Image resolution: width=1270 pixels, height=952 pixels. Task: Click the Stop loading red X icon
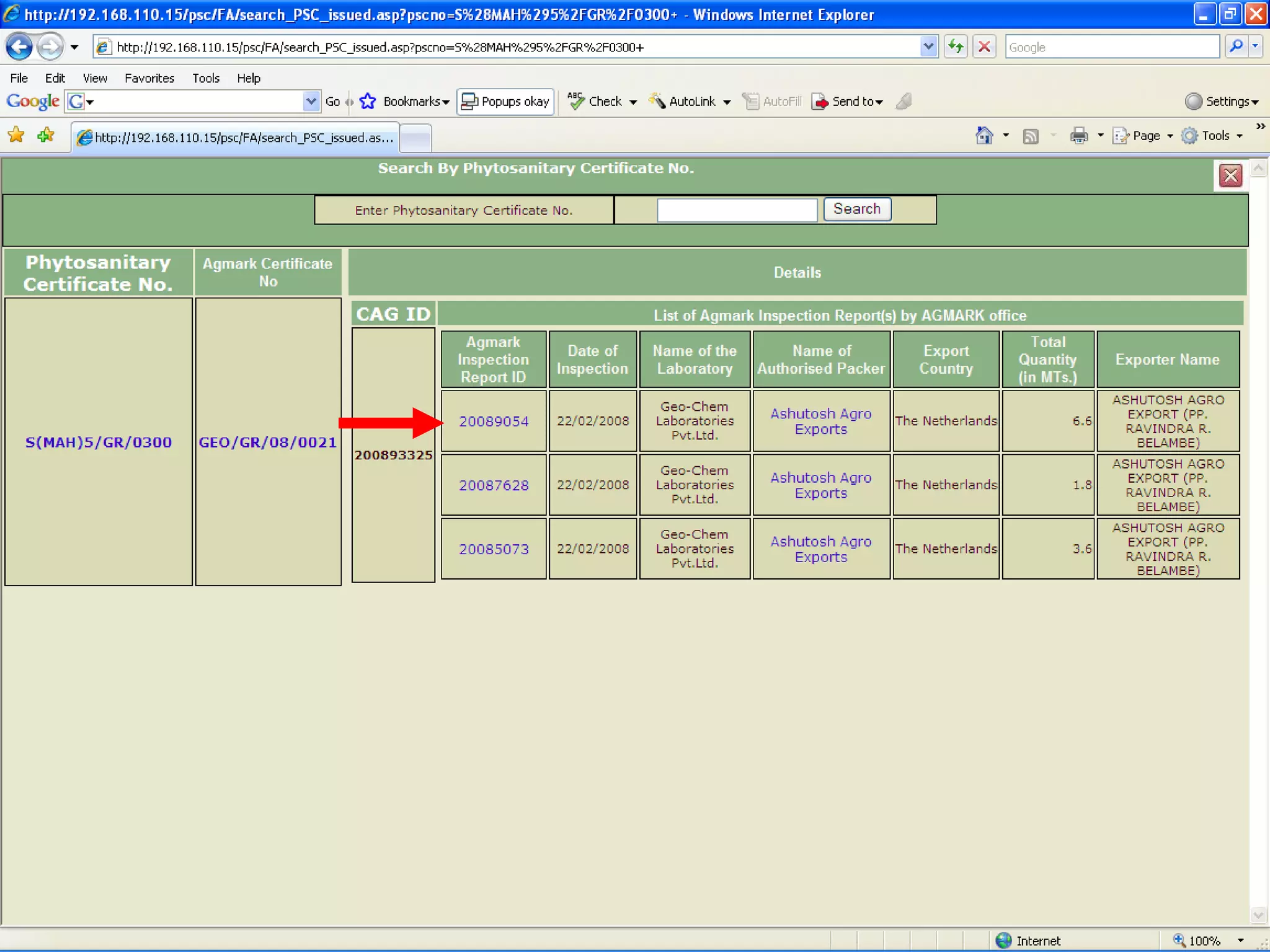(984, 47)
